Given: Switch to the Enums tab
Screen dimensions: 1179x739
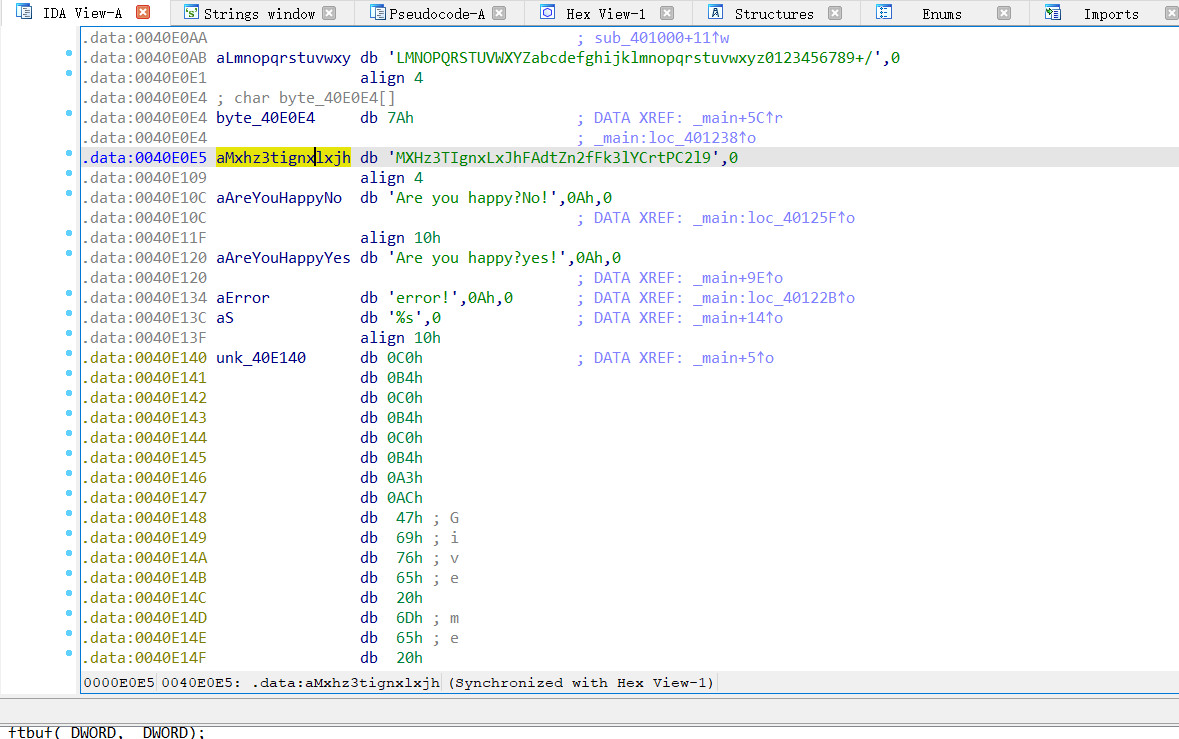Looking at the screenshot, I should pos(941,14).
